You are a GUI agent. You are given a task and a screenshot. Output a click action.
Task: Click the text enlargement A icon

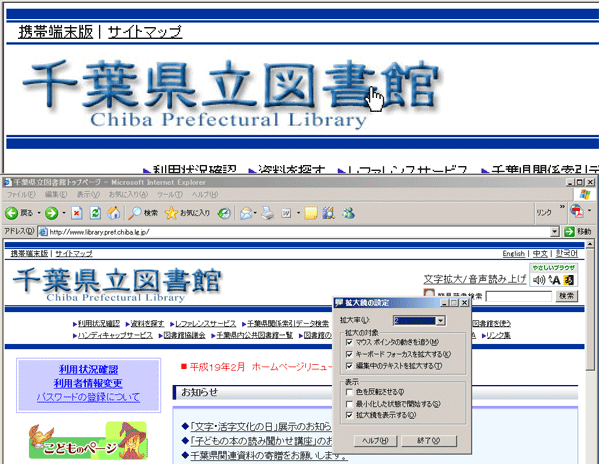[x=554, y=280]
